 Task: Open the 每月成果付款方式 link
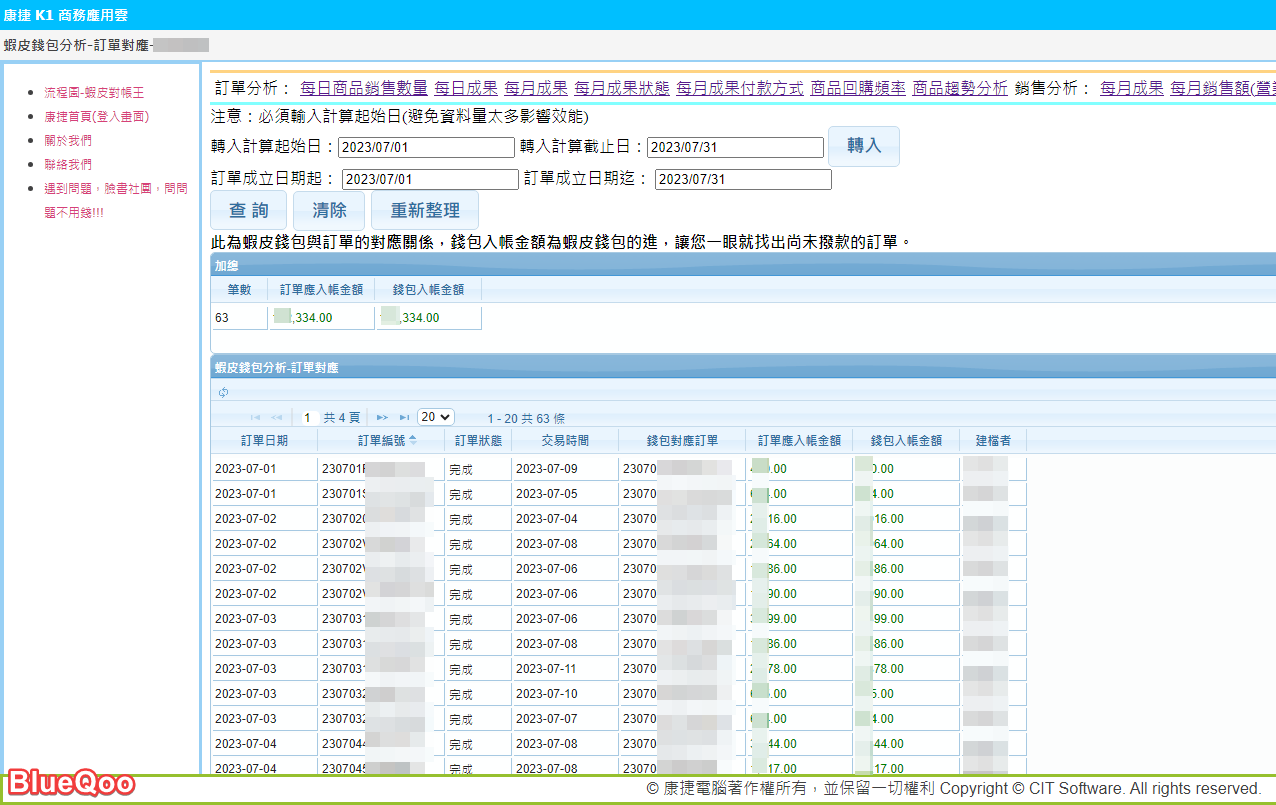click(740, 88)
